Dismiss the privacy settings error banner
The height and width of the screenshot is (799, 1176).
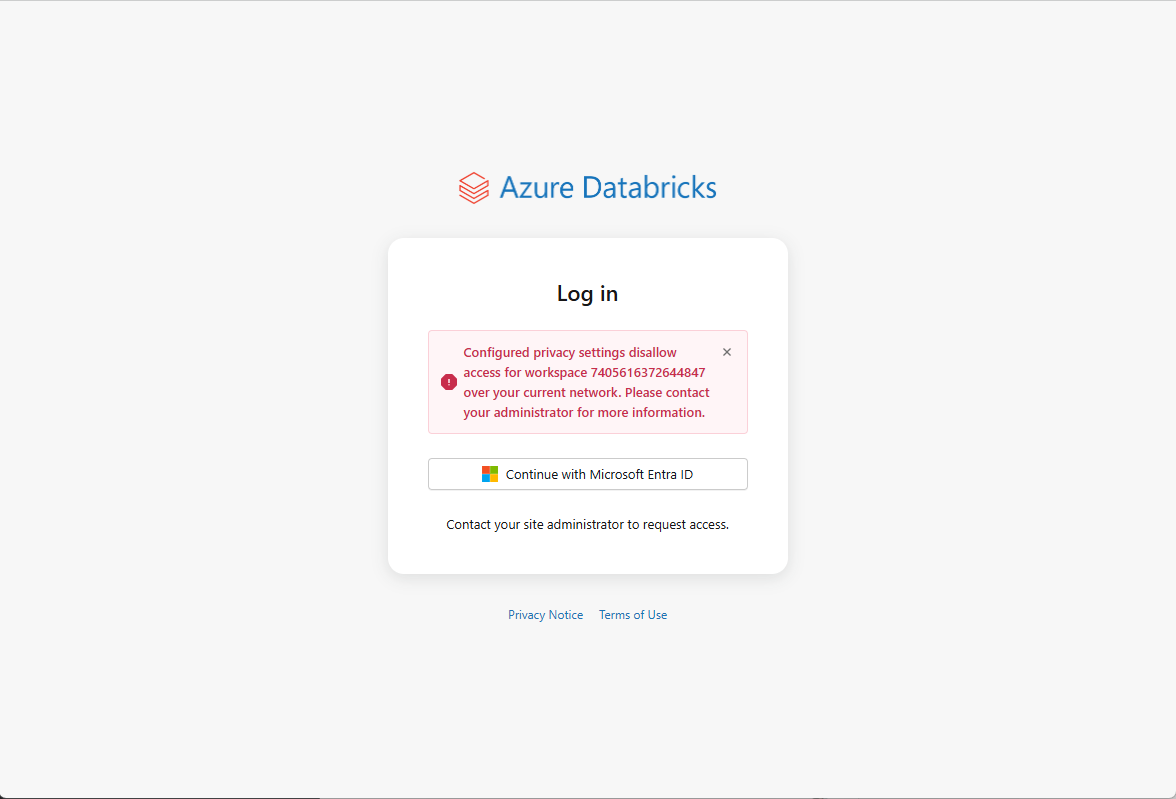coord(727,352)
